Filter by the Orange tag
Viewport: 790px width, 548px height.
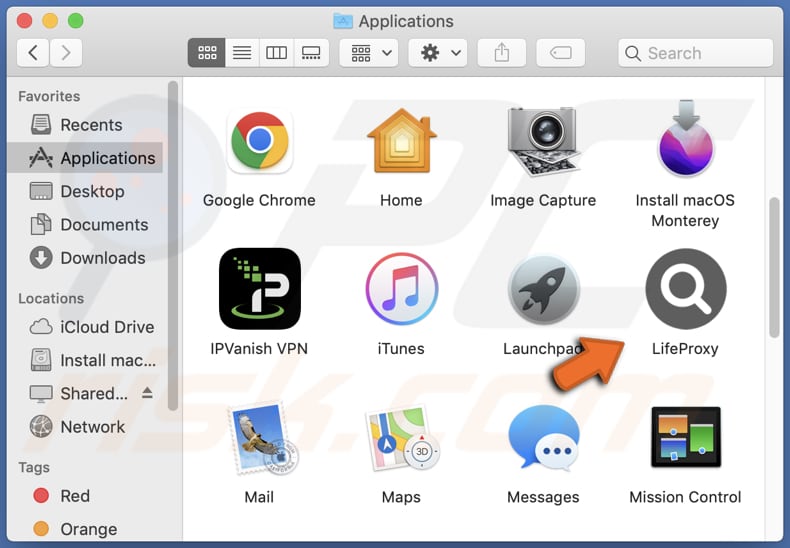[85, 529]
